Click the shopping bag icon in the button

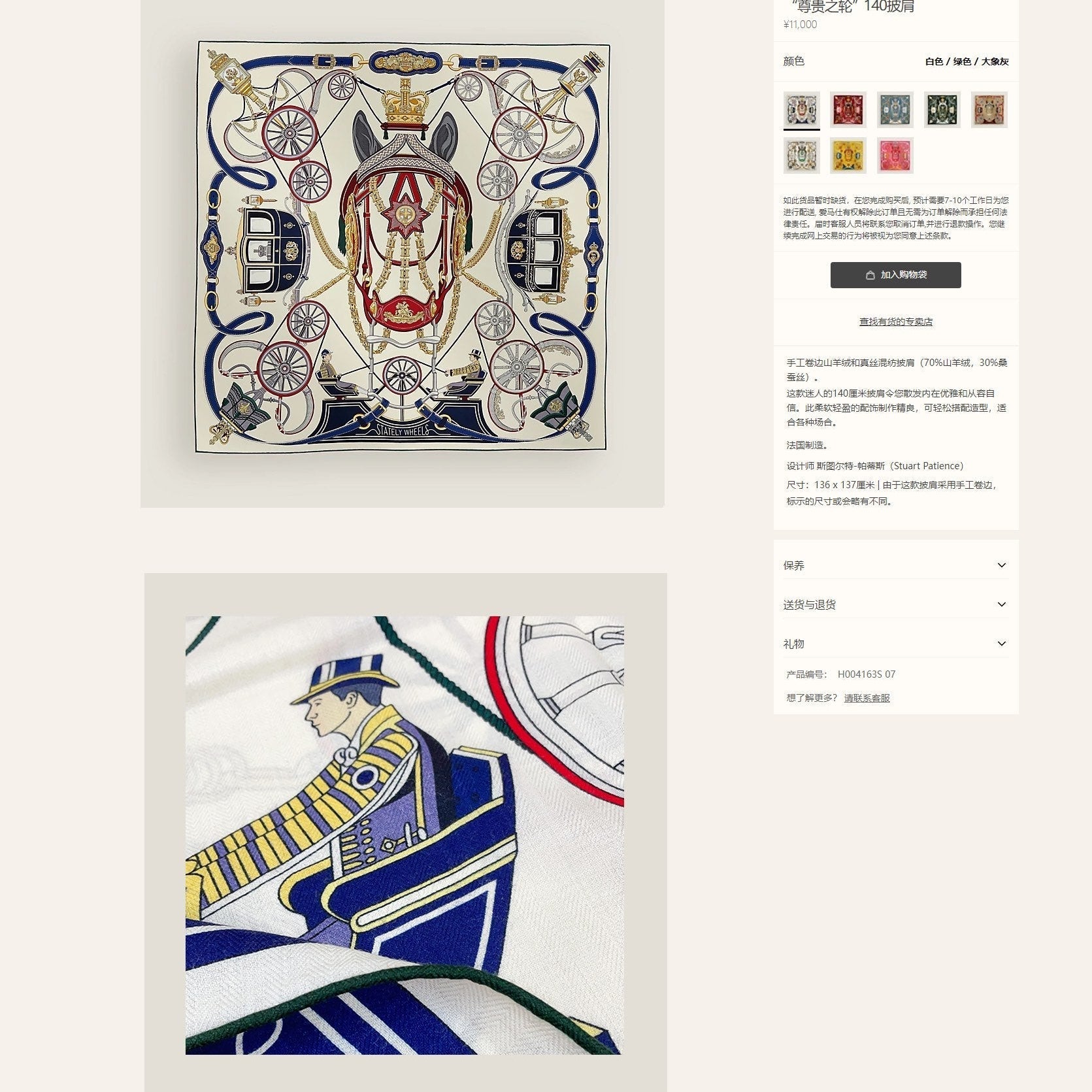tap(870, 275)
